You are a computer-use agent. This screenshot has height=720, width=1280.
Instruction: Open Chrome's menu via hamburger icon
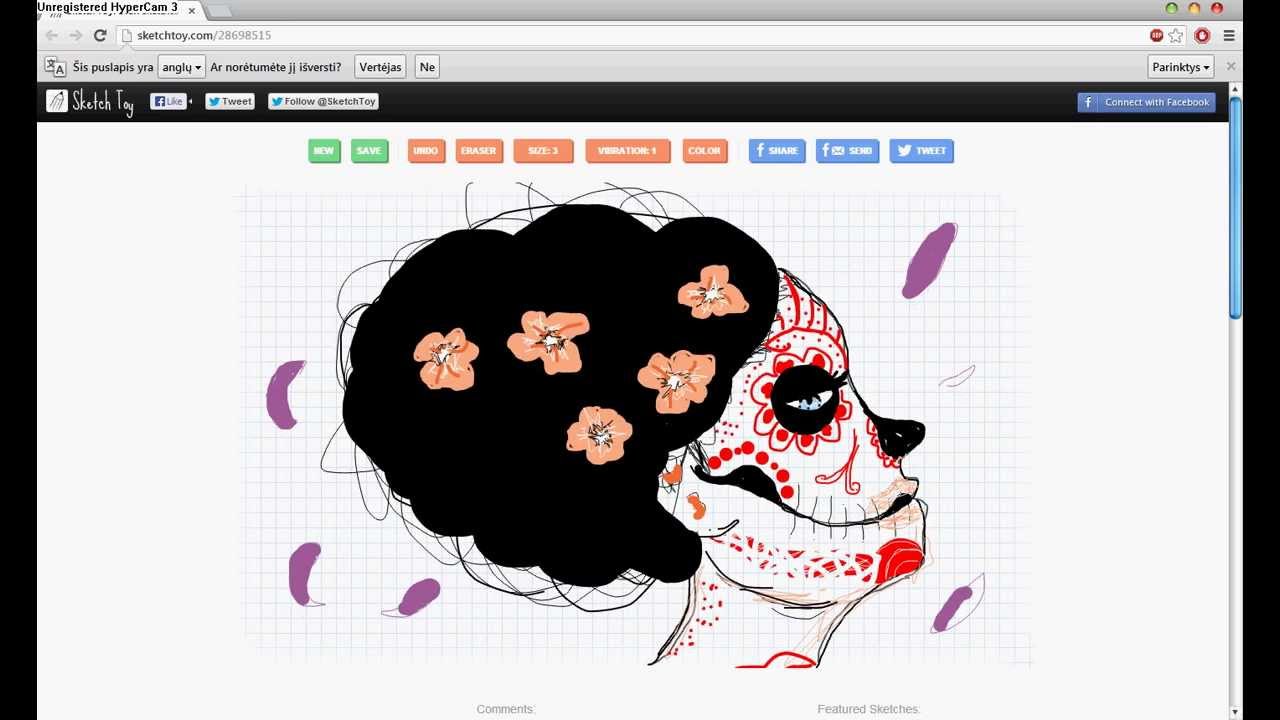tap(1228, 33)
